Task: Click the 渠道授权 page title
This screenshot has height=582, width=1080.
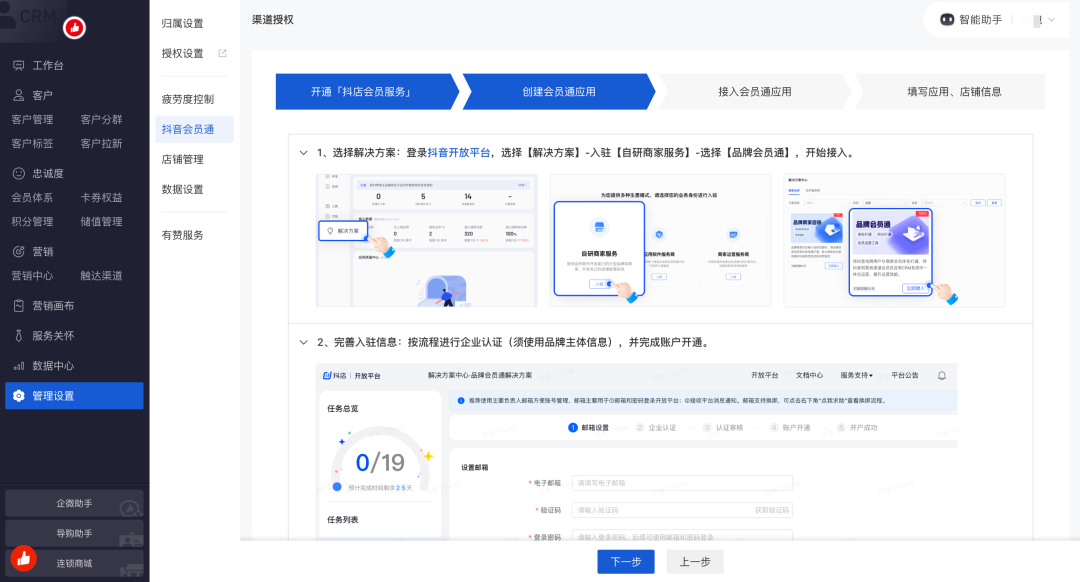Action: click(273, 20)
